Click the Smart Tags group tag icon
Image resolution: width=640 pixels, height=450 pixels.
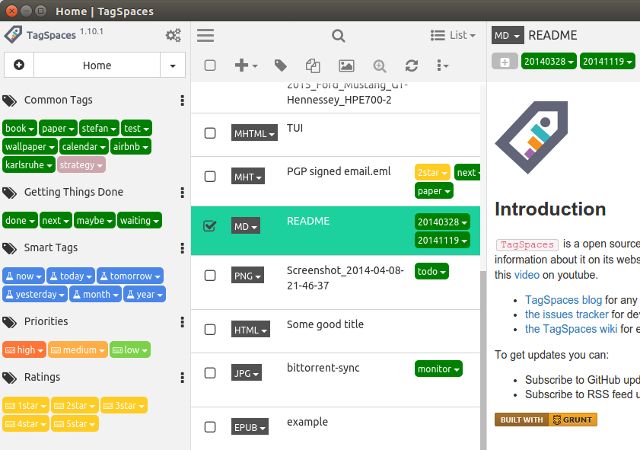pos(9,248)
